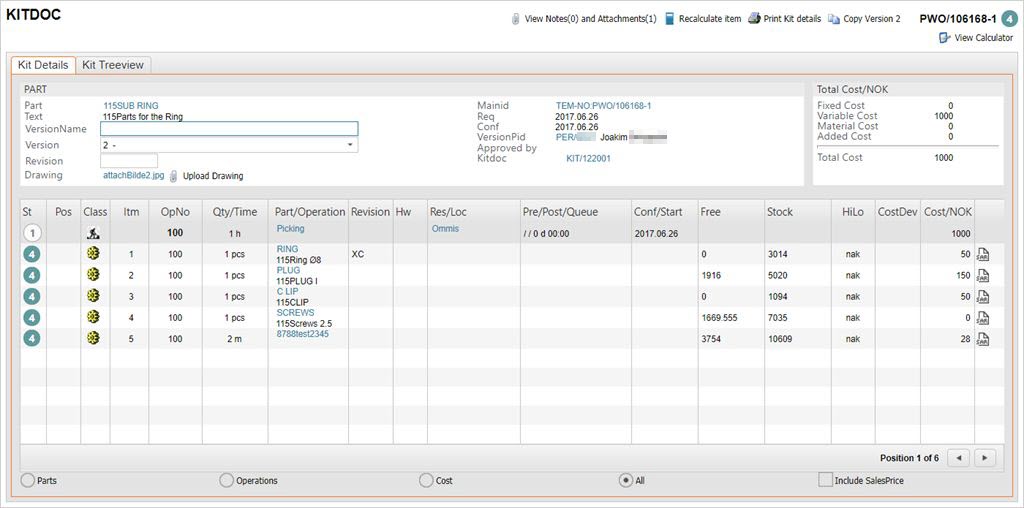Open document icon in RING row
Viewport: 1024px width, 508px height.
(983, 254)
